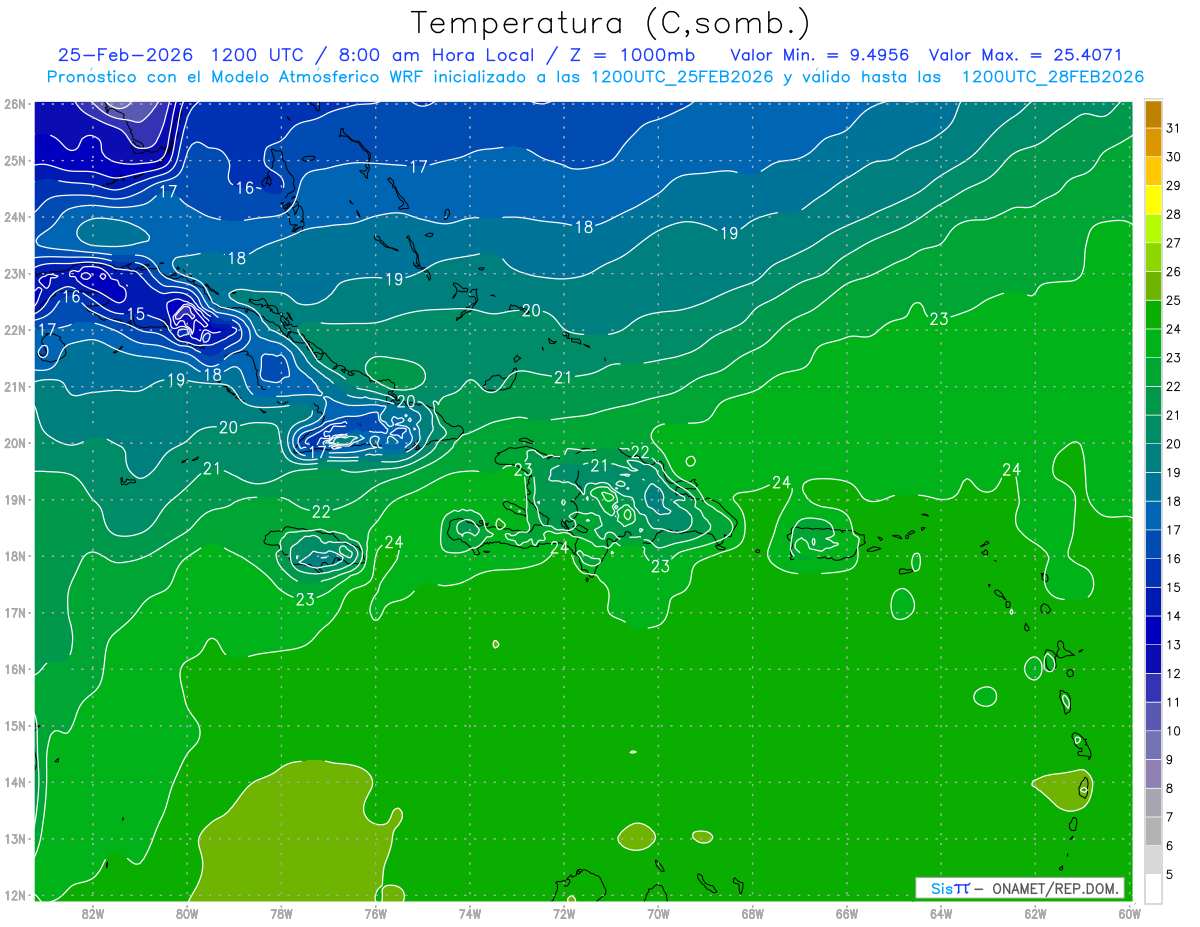1200x927 pixels.
Task: Select the "22" contour label near 78W 19N
Action: (321, 511)
